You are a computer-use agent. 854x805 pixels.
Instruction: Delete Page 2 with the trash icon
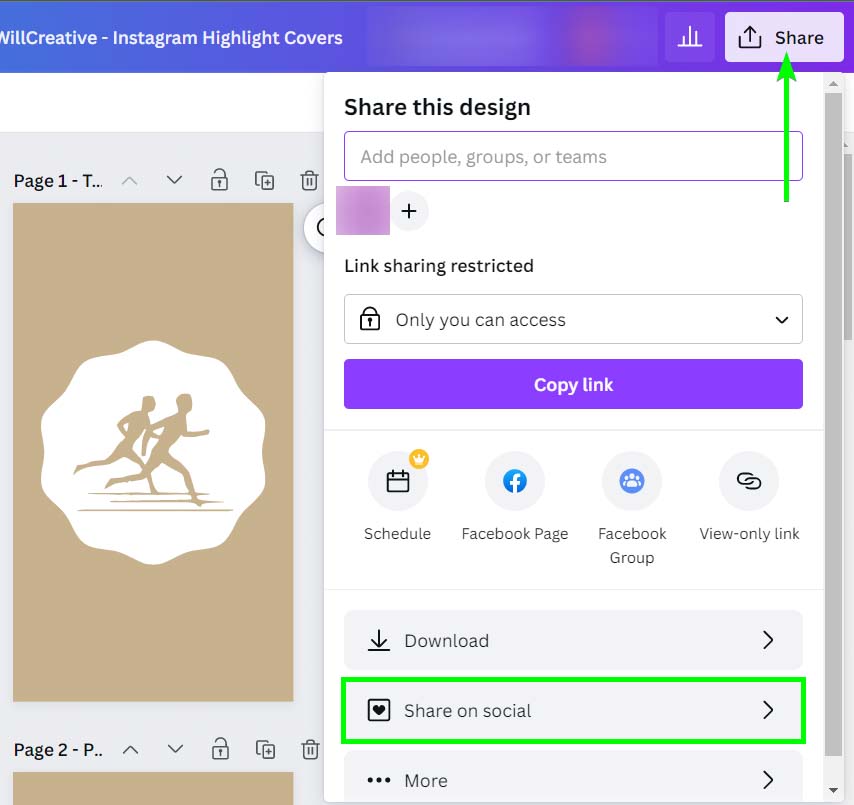pyautogui.click(x=311, y=749)
